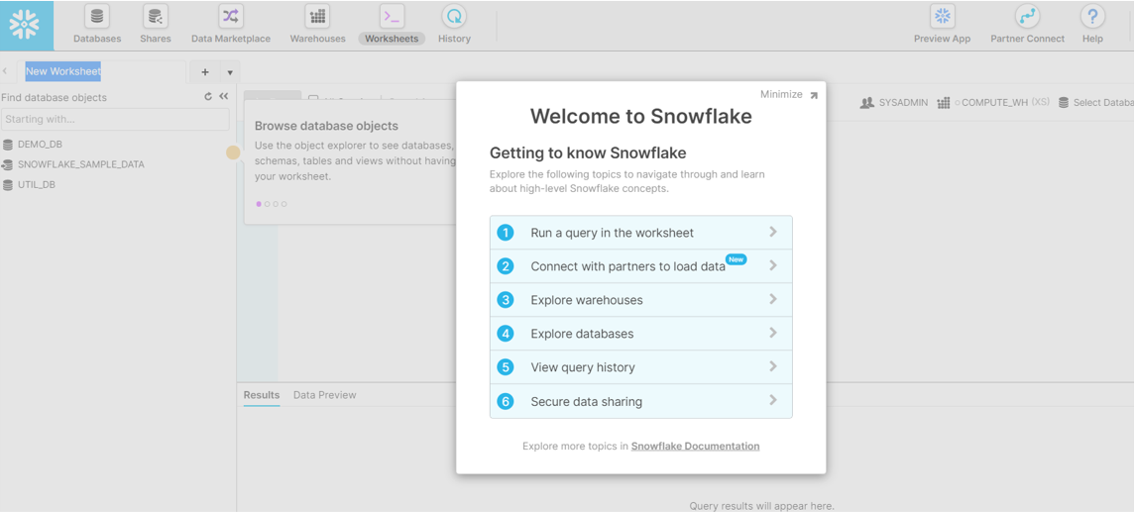Go to the Worksheets page
1134x512 pixels.
click(x=391, y=25)
